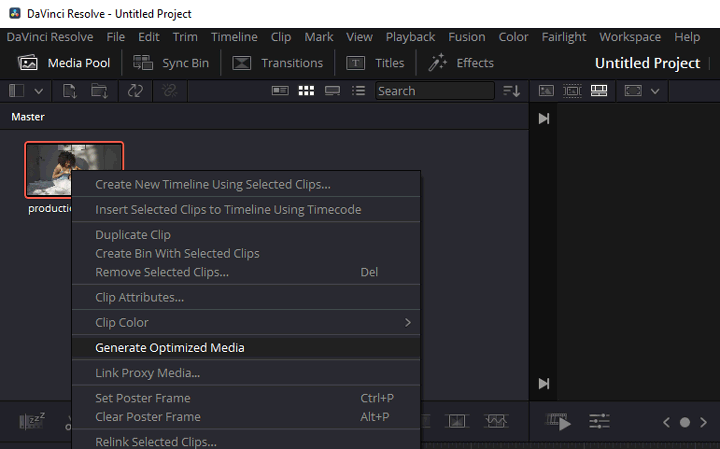This screenshot has height=449, width=720.
Task: Open the Fusion menu
Action: (467, 37)
